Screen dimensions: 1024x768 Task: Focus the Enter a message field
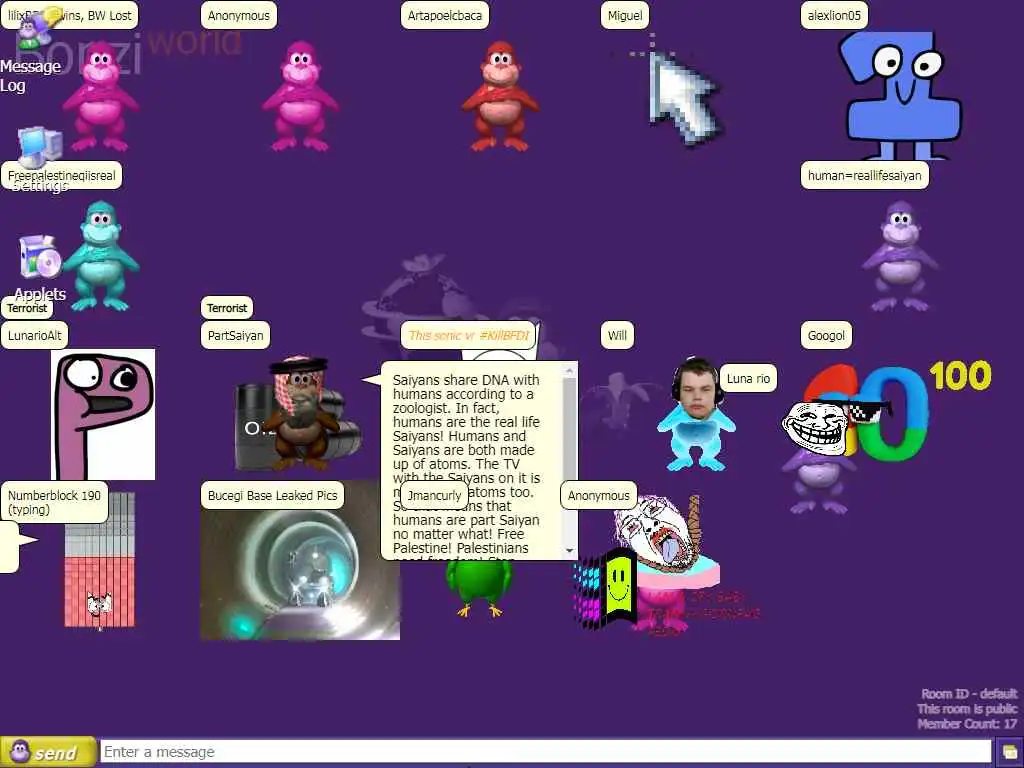(545, 752)
